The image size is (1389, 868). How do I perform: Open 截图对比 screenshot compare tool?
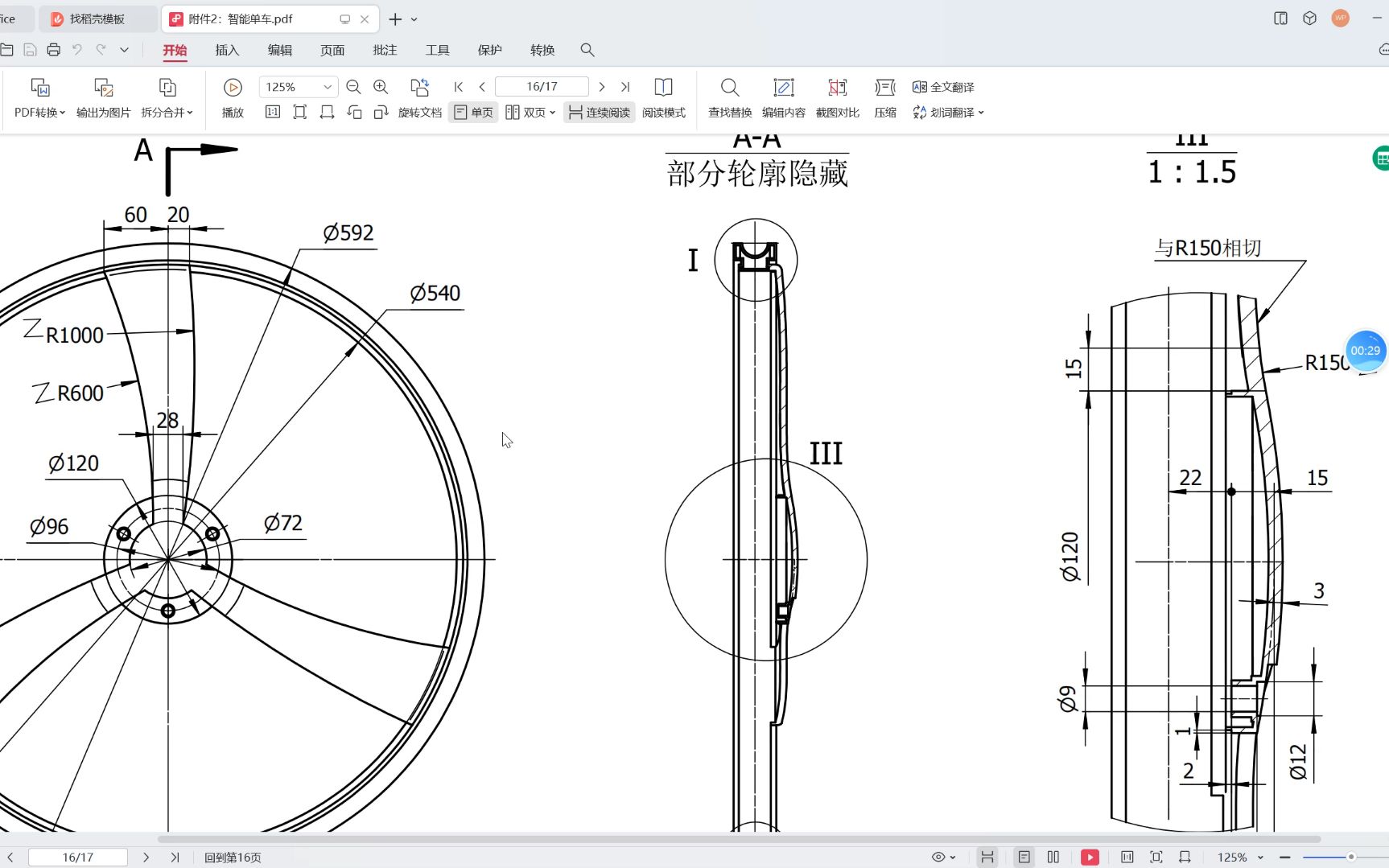click(838, 98)
